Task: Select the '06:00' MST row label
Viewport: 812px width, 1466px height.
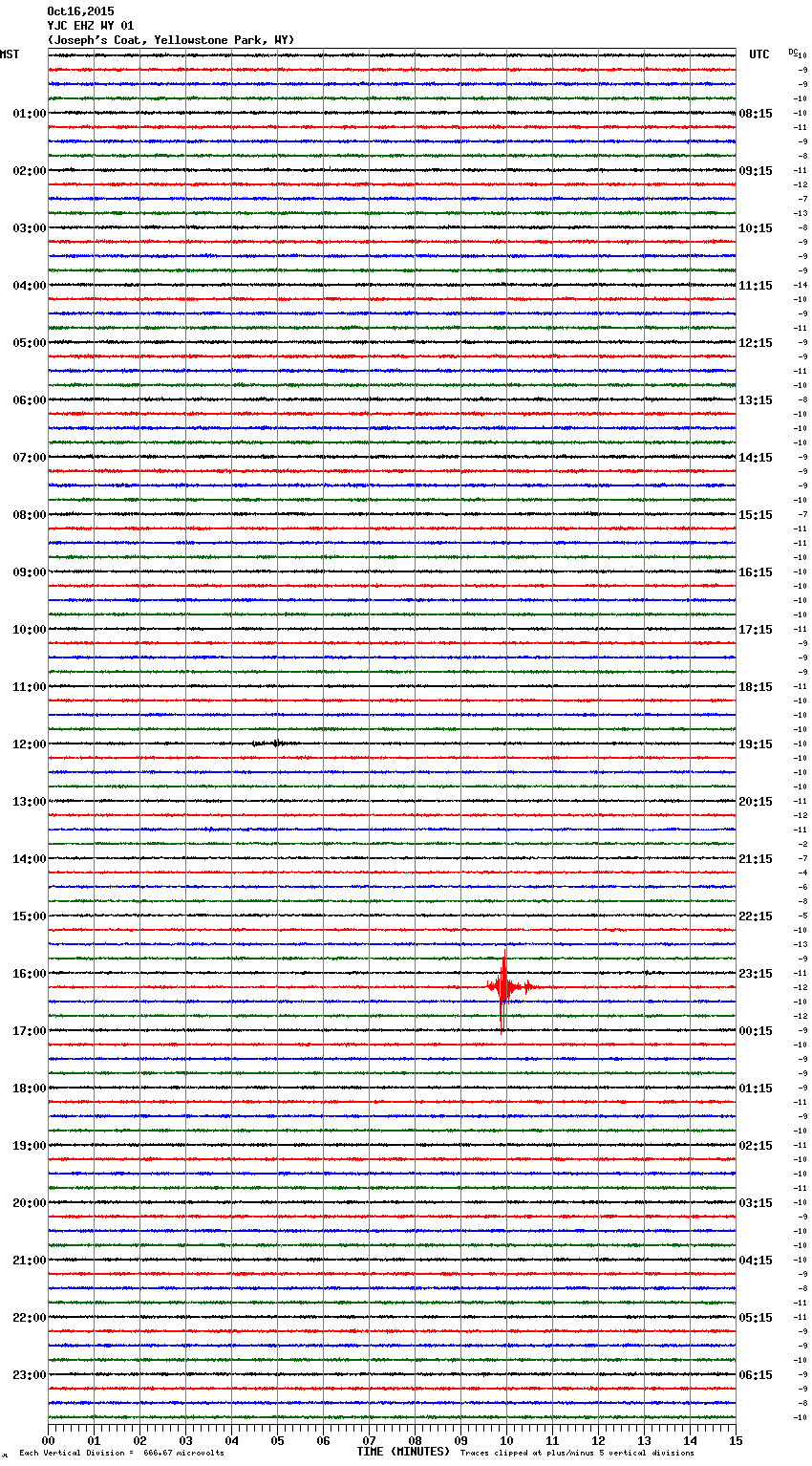Action: [x=30, y=400]
